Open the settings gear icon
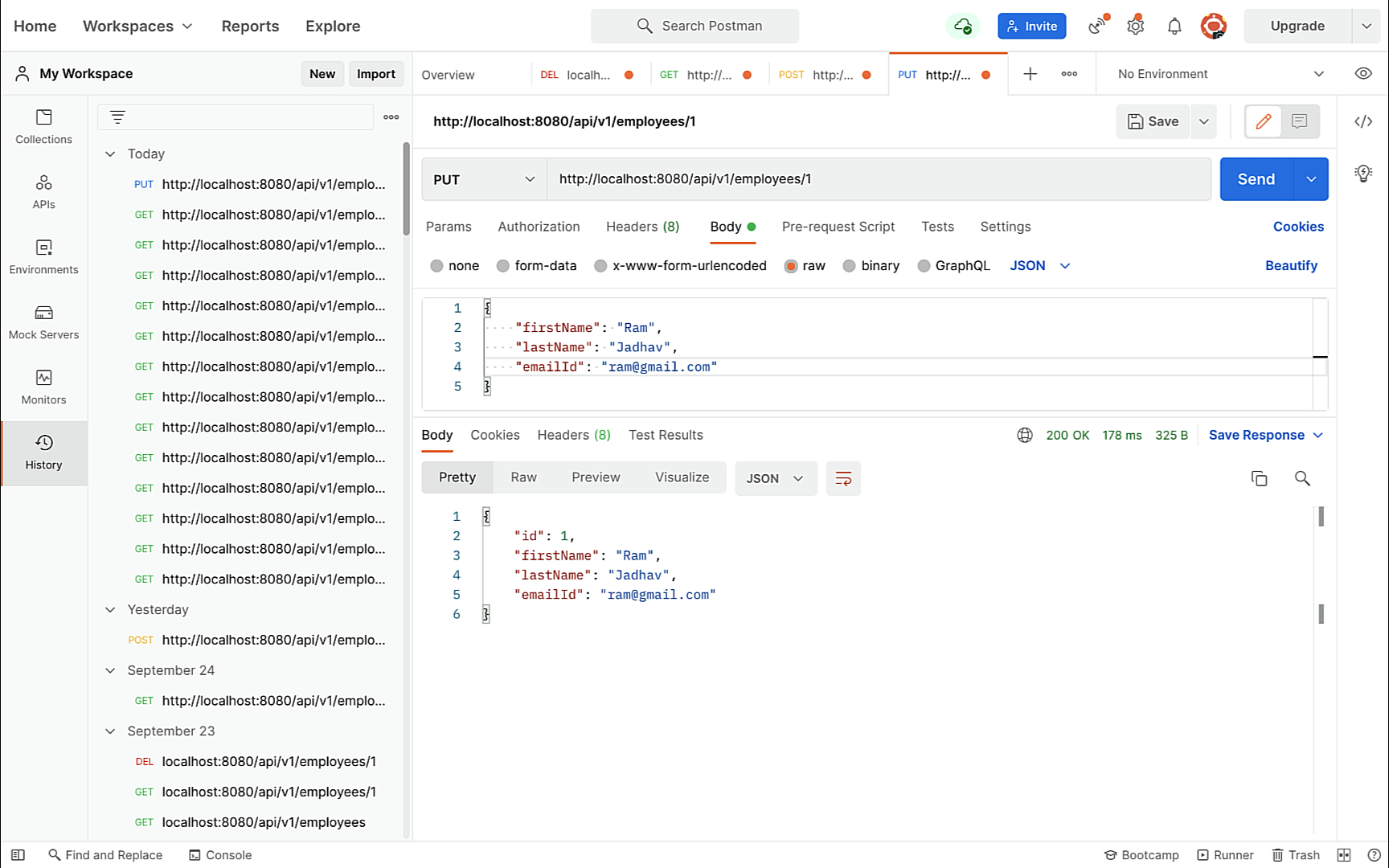Screen dimensions: 1389x868 pos(1135,26)
